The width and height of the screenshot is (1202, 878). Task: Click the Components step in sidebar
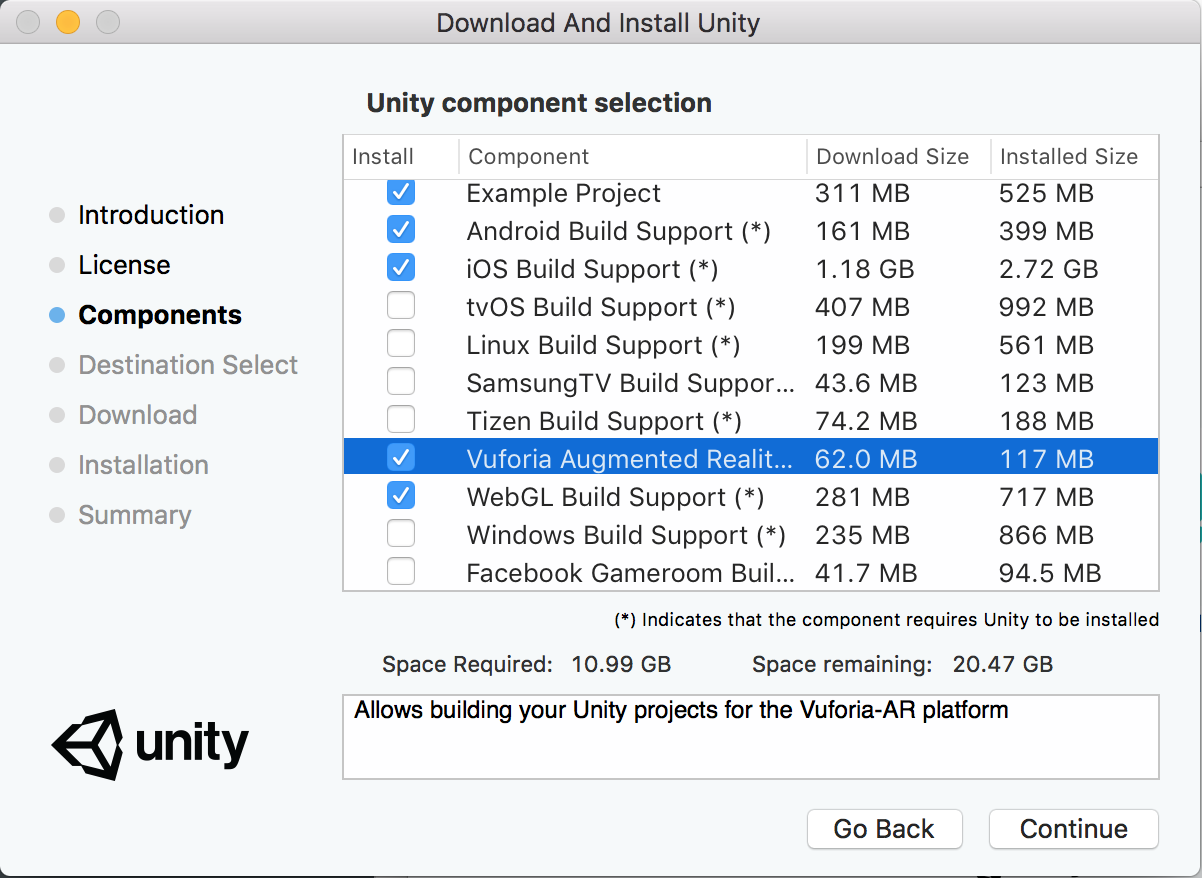(x=160, y=315)
